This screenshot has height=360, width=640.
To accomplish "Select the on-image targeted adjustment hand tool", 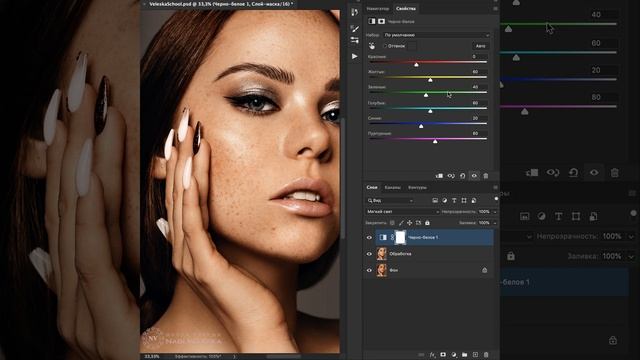I will click(372, 46).
